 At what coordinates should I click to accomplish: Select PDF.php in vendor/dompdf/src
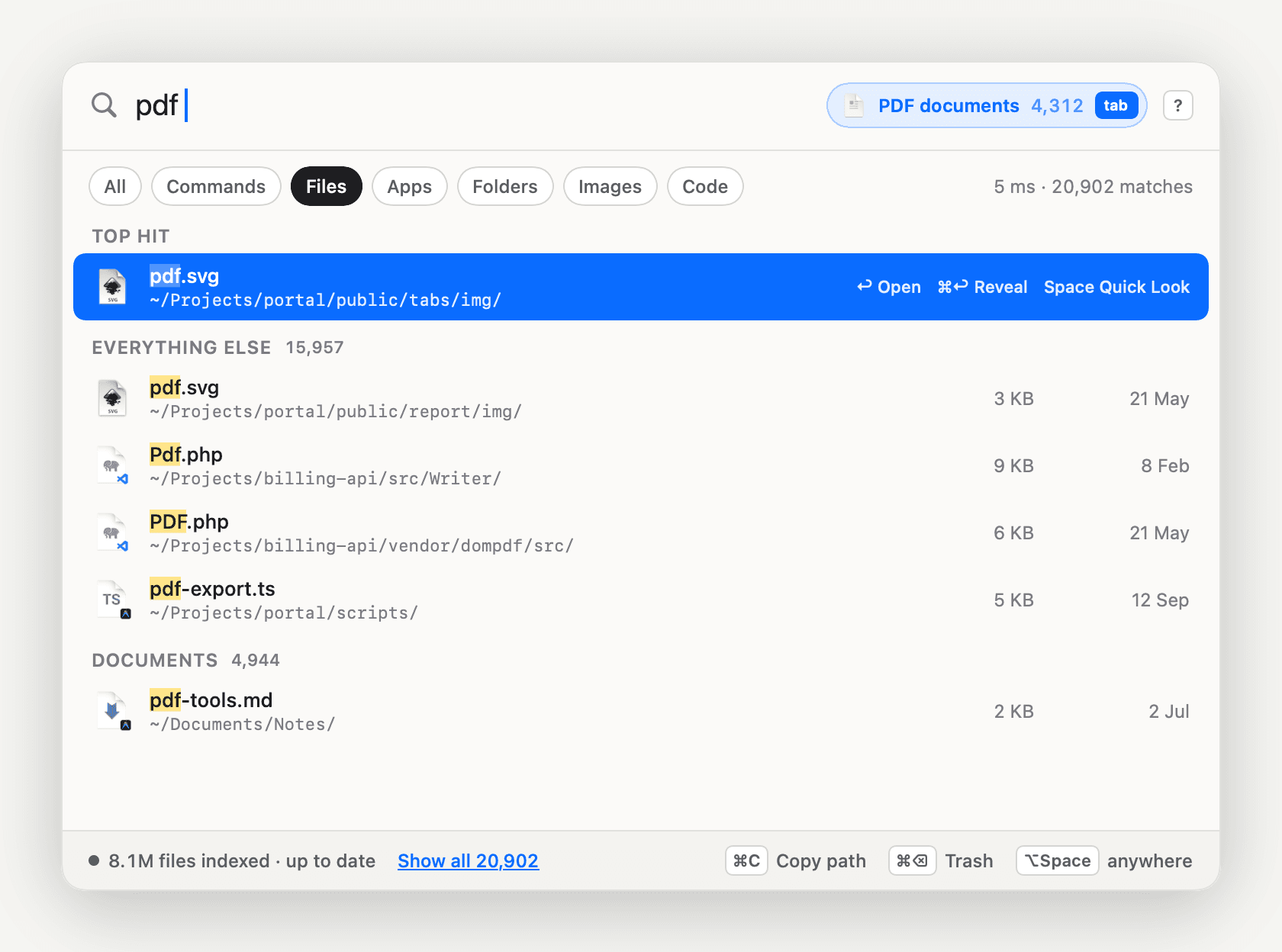[x=641, y=532]
